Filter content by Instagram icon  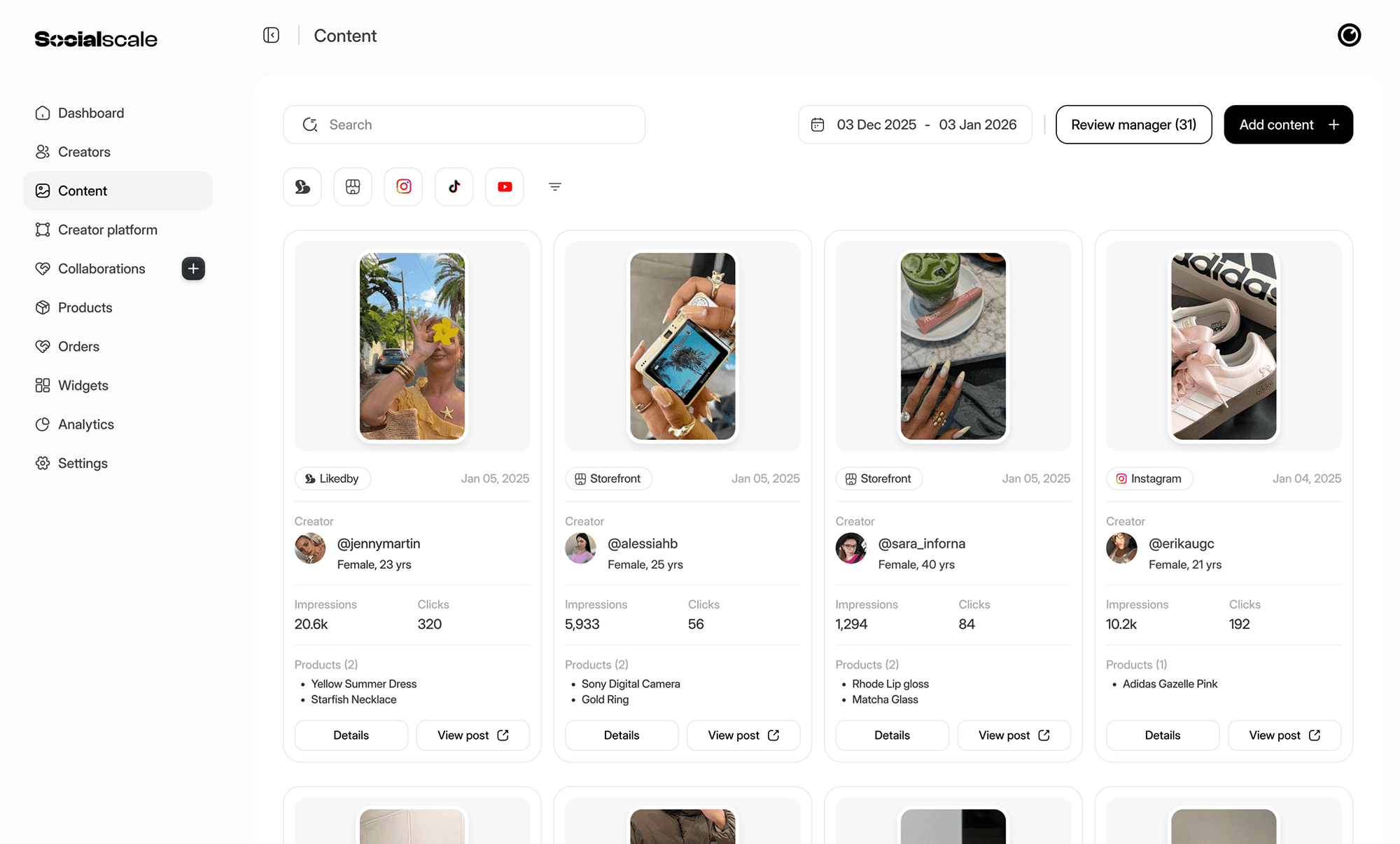403,186
